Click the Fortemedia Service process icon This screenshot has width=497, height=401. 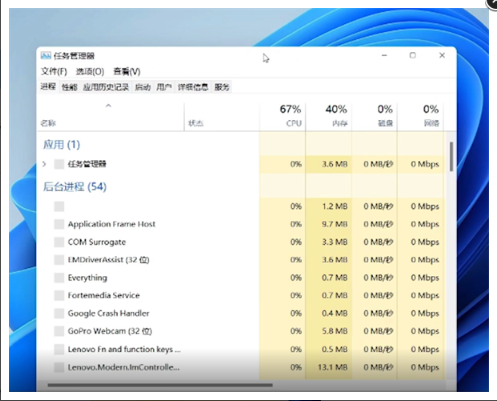tap(59, 295)
